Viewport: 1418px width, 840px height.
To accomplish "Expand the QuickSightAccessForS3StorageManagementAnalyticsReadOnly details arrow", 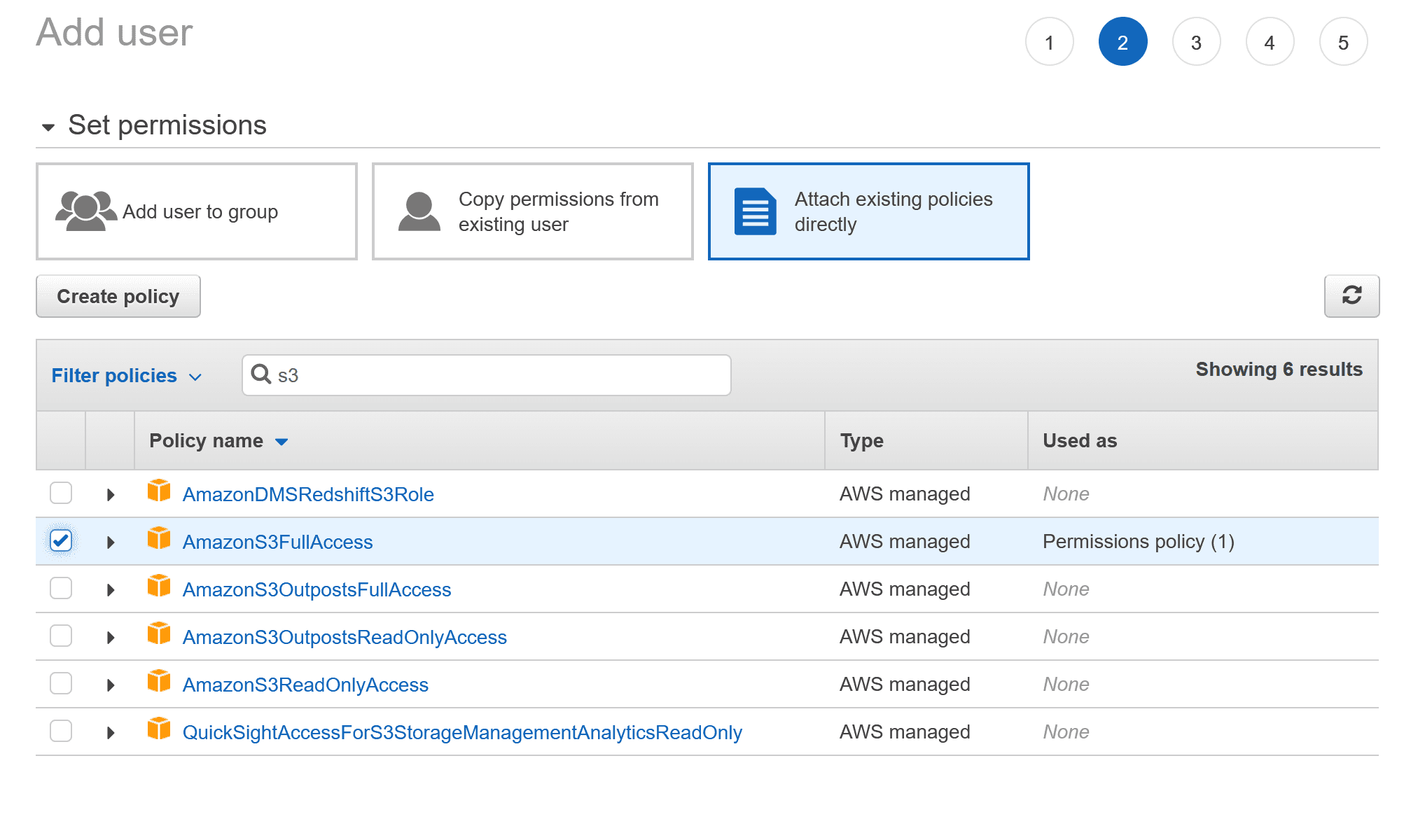I will point(111,733).
